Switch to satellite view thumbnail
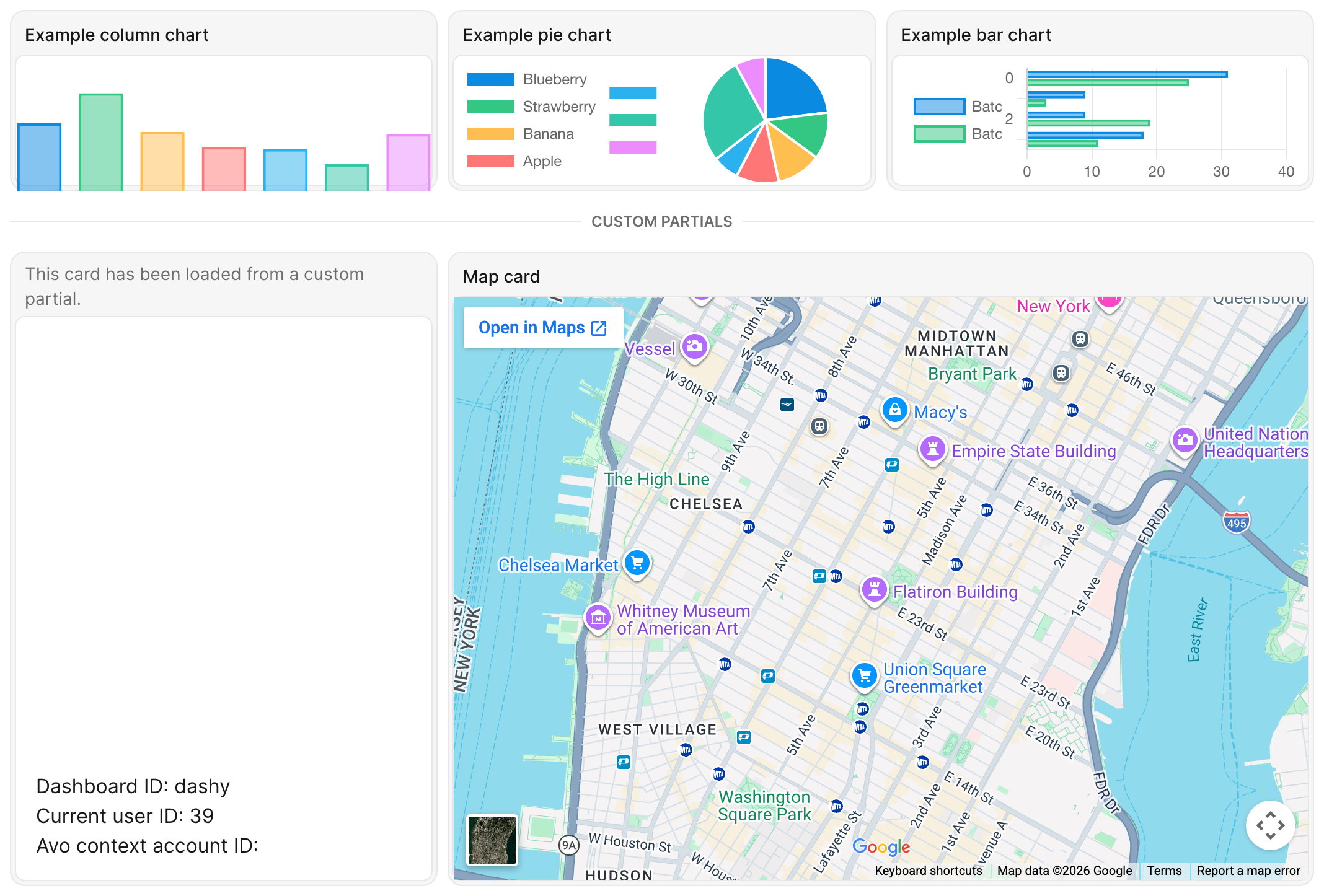This screenshot has height=896, width=1324. click(x=492, y=840)
